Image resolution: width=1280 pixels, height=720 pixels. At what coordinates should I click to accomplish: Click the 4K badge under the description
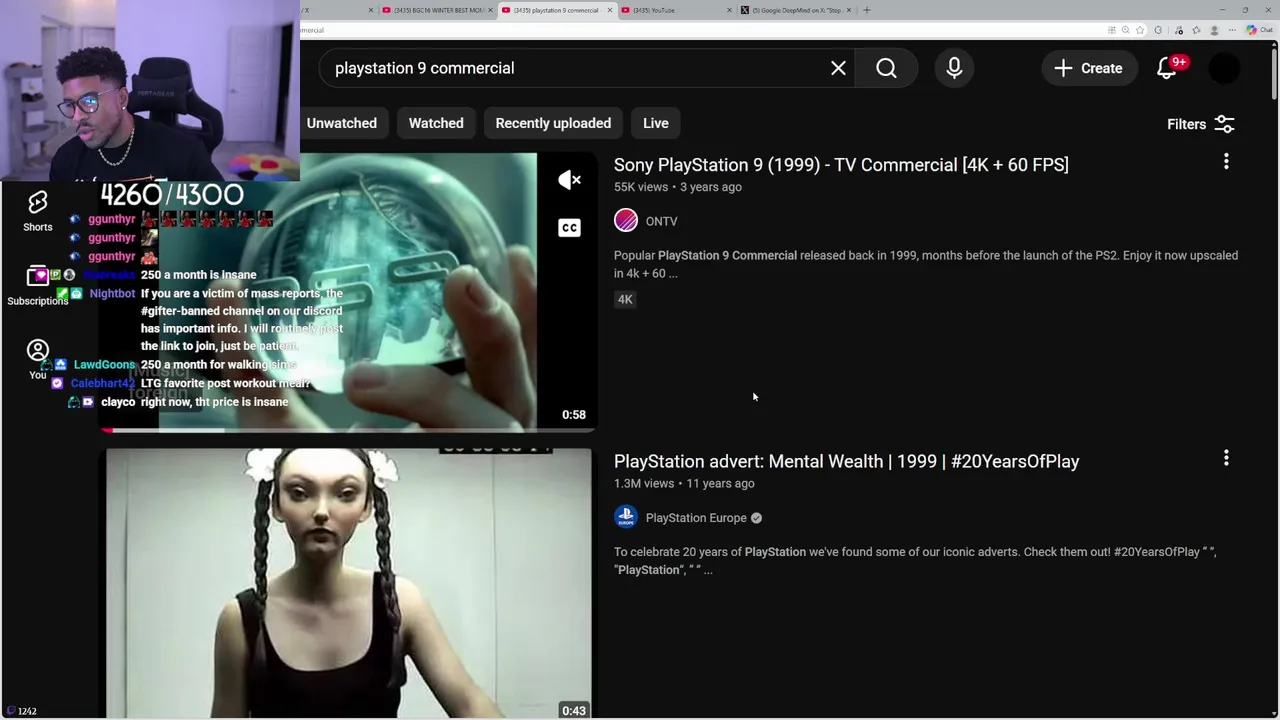(625, 299)
